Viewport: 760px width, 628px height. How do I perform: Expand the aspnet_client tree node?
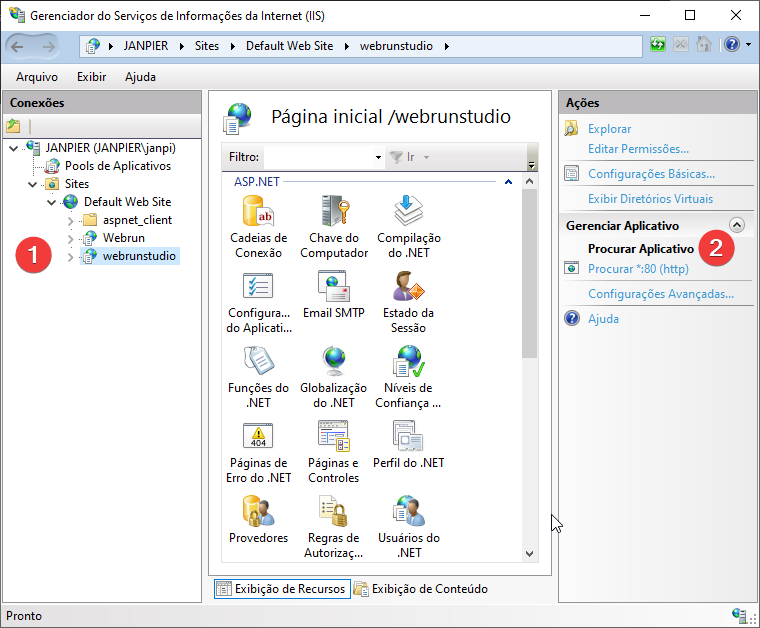point(70,220)
